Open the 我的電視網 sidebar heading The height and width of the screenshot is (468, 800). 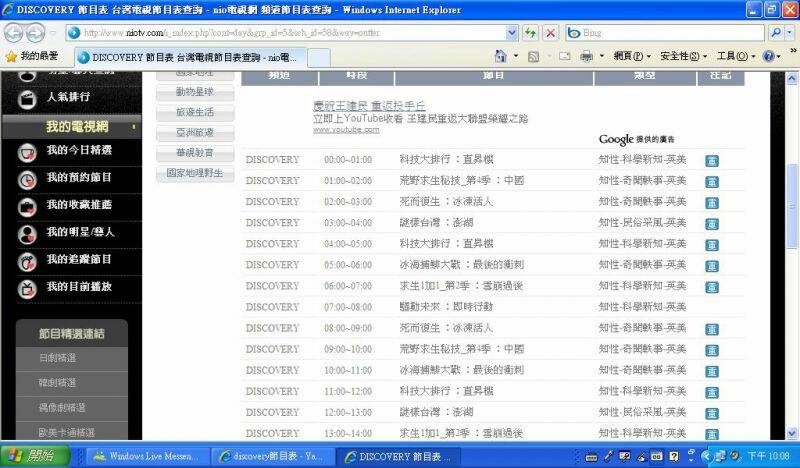pos(77,127)
